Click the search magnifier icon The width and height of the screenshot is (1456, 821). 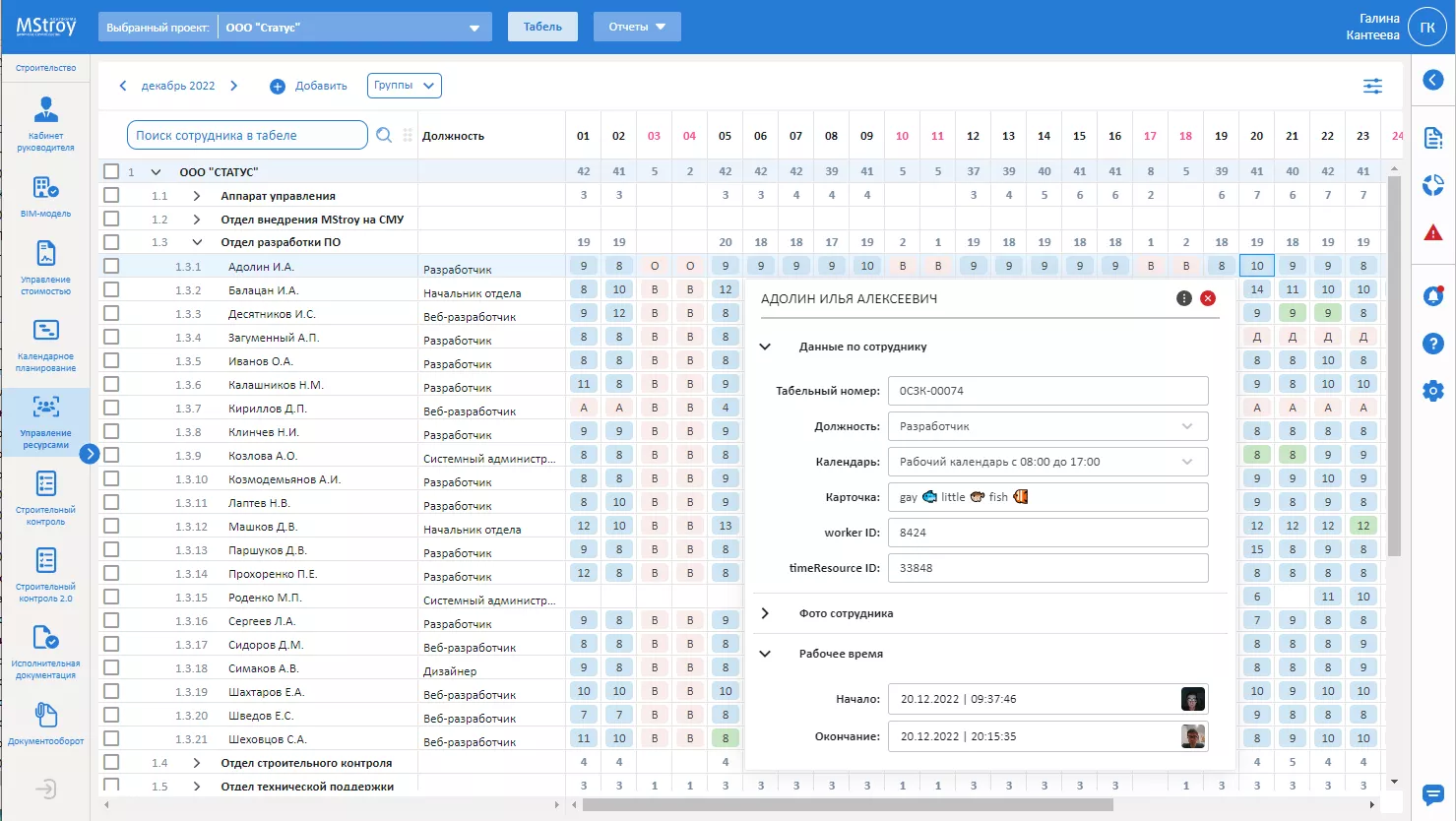pos(384,136)
